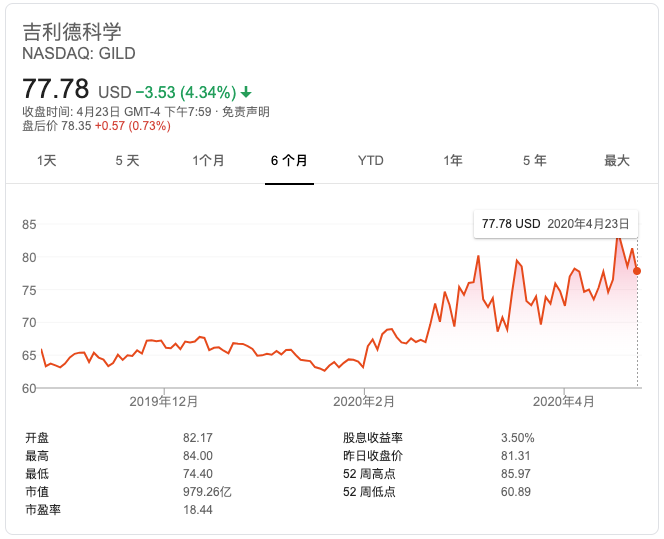Screen dimensions: 664x539
Task: Switch to the 1天 range tab
Action: coord(47,160)
